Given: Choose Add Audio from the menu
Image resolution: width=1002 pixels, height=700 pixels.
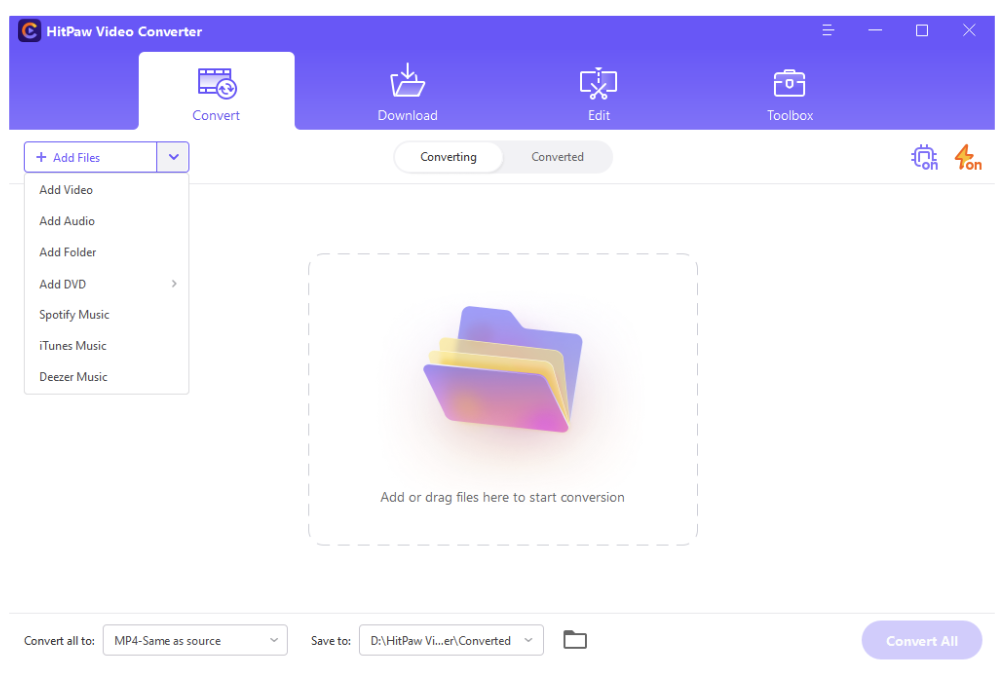Looking at the screenshot, I should pyautogui.click(x=106, y=221).
